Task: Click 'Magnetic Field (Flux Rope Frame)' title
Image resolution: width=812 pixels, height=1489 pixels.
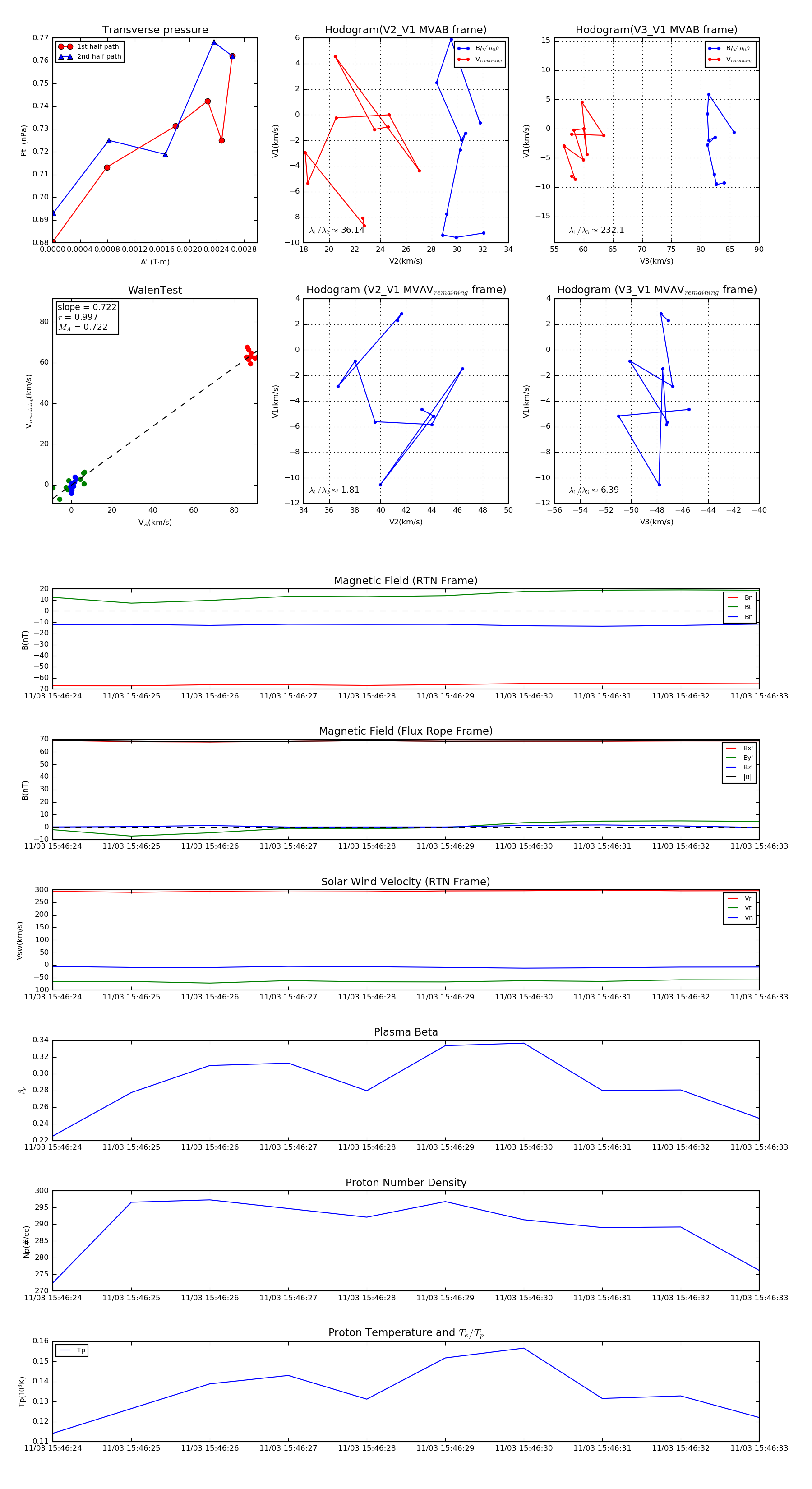Action: coord(406,731)
